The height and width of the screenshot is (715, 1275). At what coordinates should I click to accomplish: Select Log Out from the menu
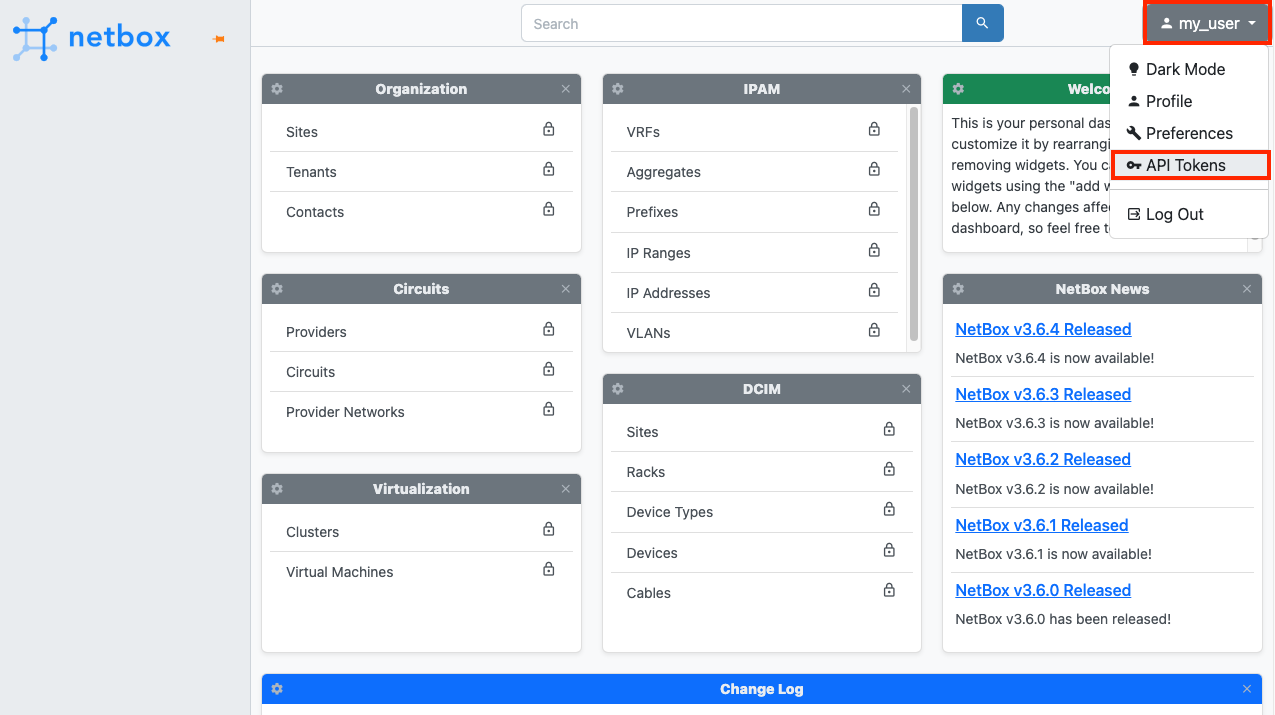tap(1174, 214)
